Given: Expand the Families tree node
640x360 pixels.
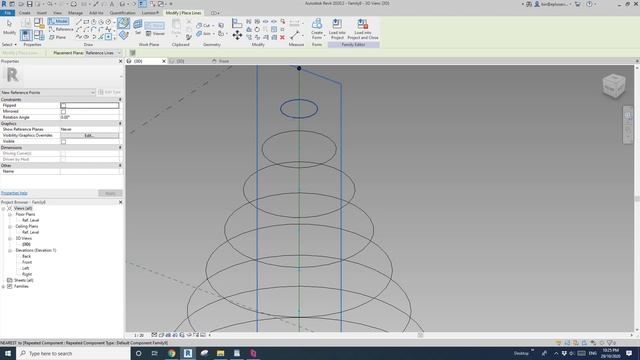Looking at the screenshot, I should point(3,287).
